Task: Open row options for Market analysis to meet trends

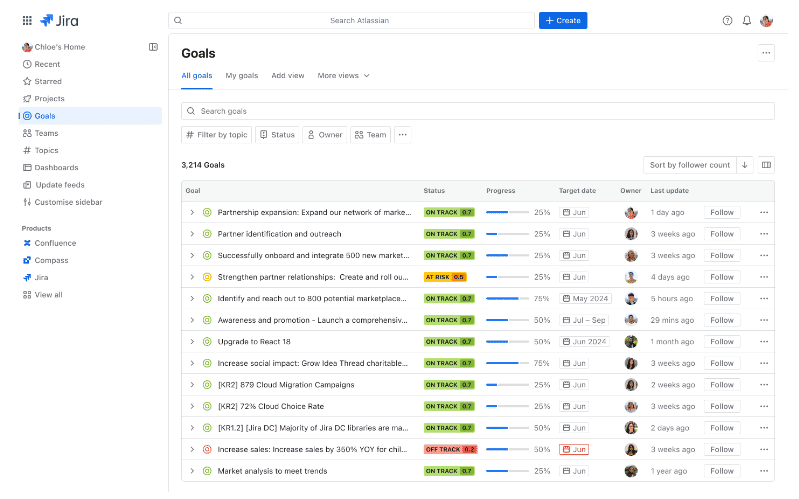Action: pos(764,471)
